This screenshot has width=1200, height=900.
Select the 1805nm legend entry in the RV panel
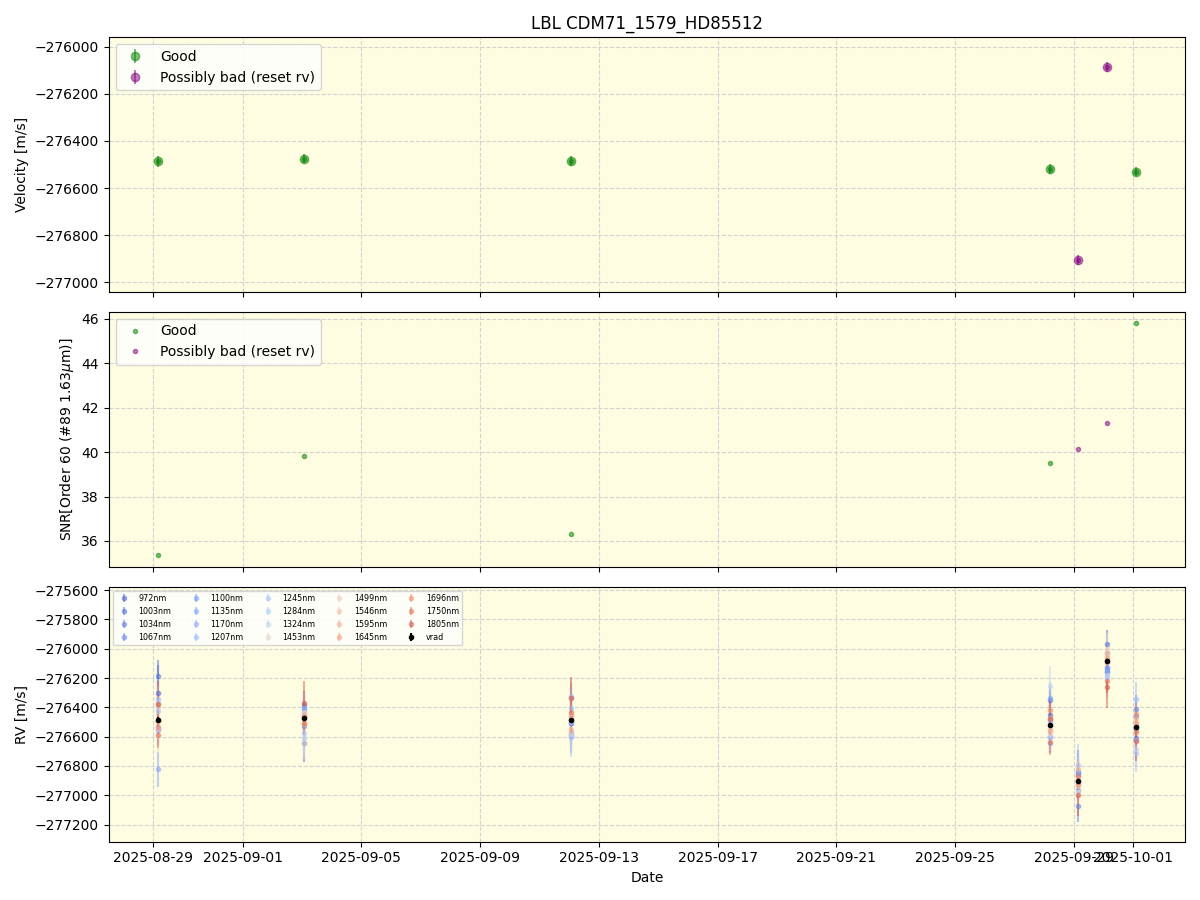(411, 624)
